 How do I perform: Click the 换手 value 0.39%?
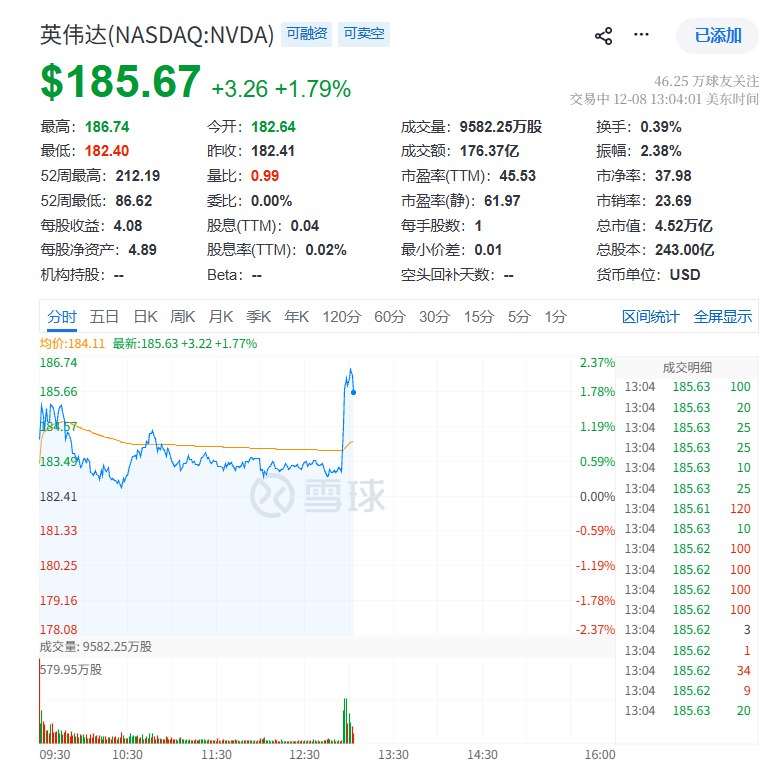(x=661, y=127)
